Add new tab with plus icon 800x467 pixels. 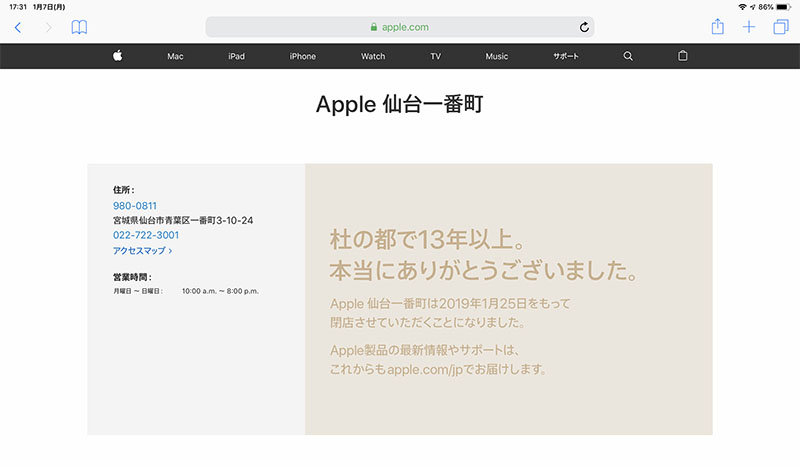pos(748,27)
